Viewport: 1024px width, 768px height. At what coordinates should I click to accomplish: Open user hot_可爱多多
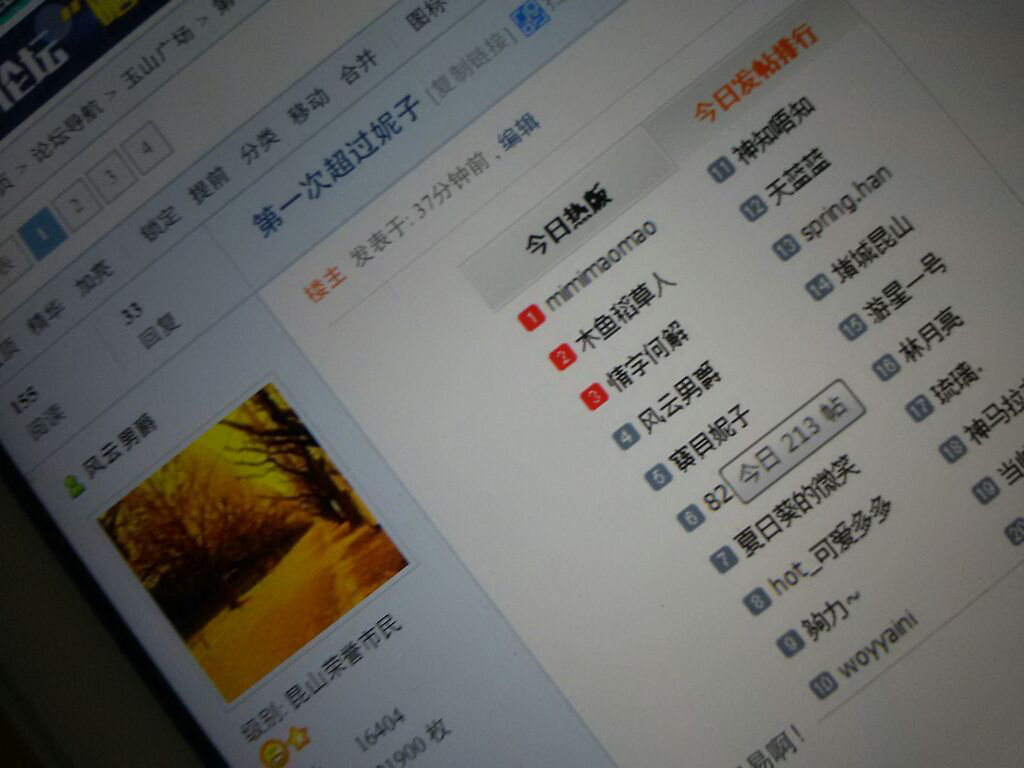click(829, 545)
